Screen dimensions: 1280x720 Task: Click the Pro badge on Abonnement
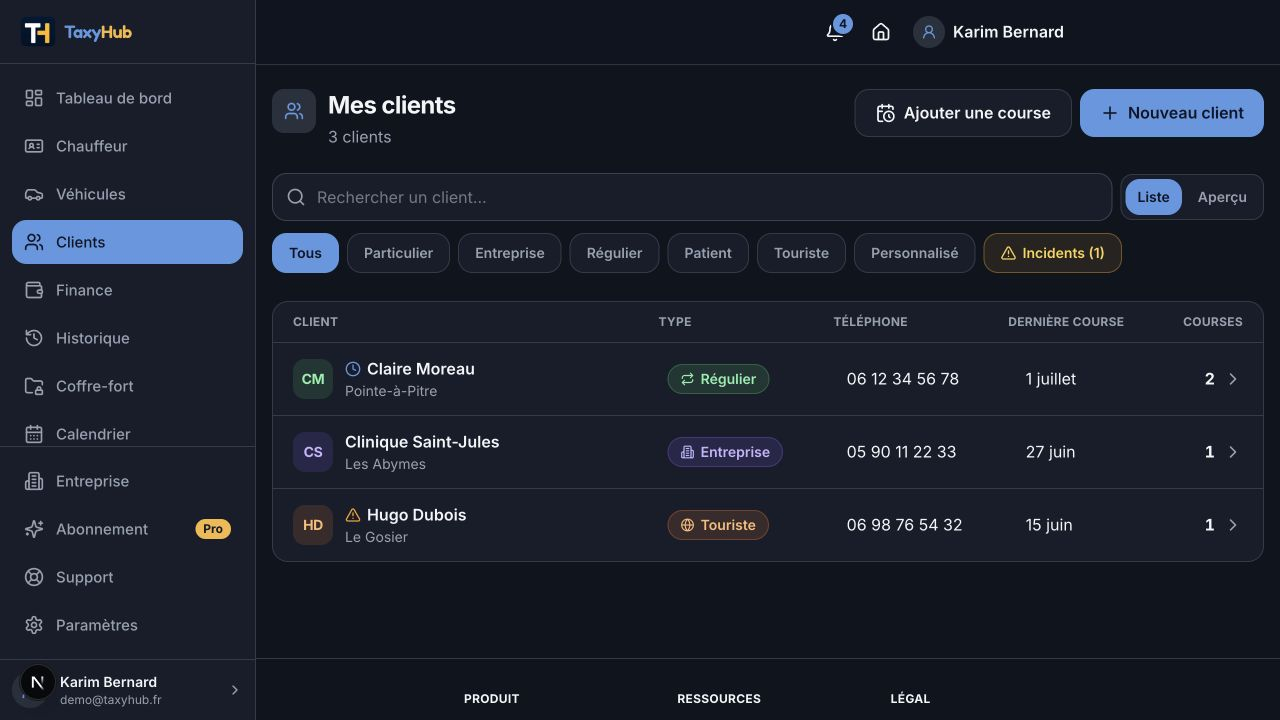[213, 529]
